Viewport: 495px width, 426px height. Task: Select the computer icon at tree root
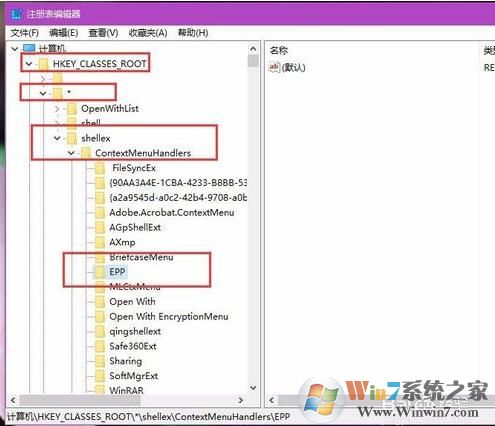tap(29, 49)
